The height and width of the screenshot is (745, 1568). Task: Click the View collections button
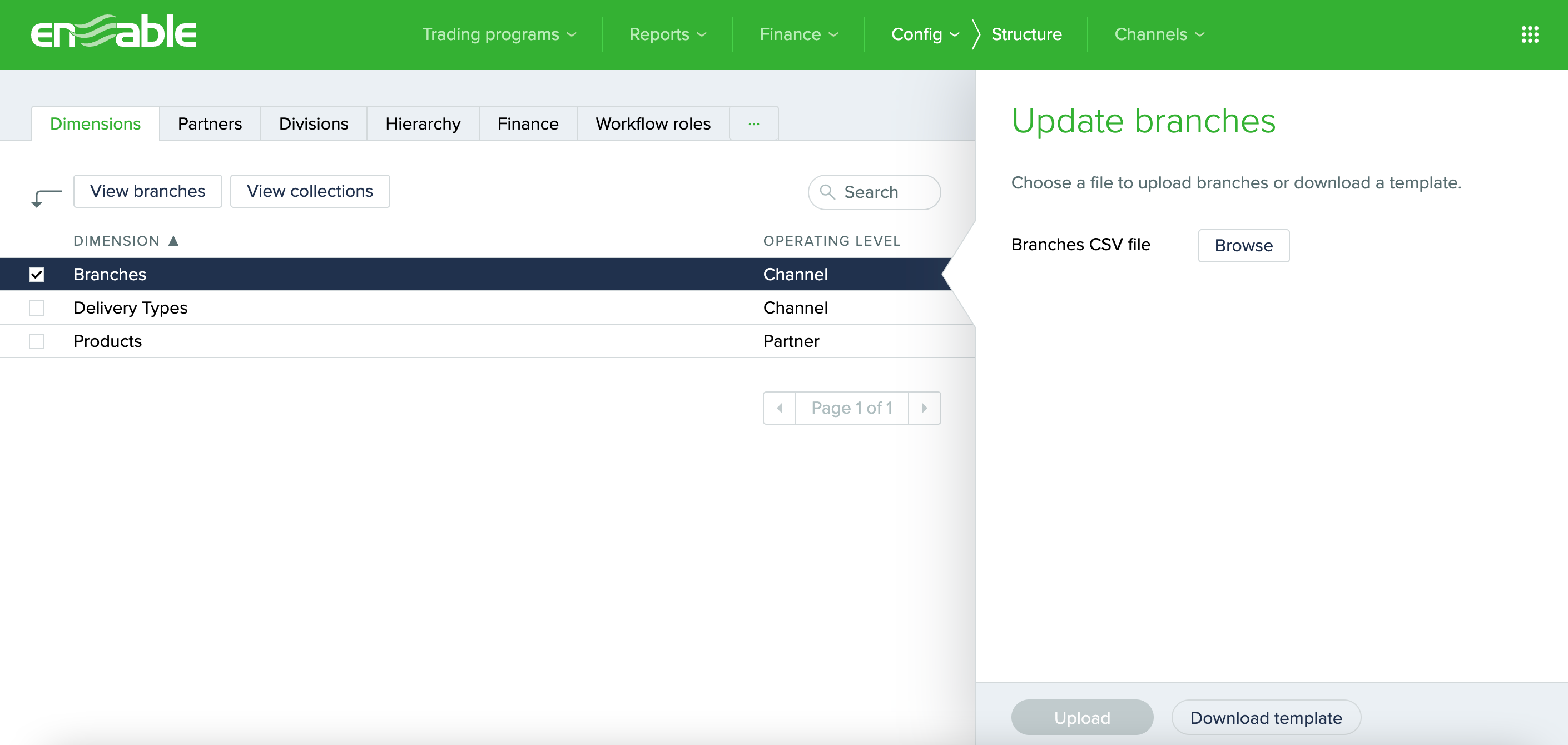(x=310, y=191)
